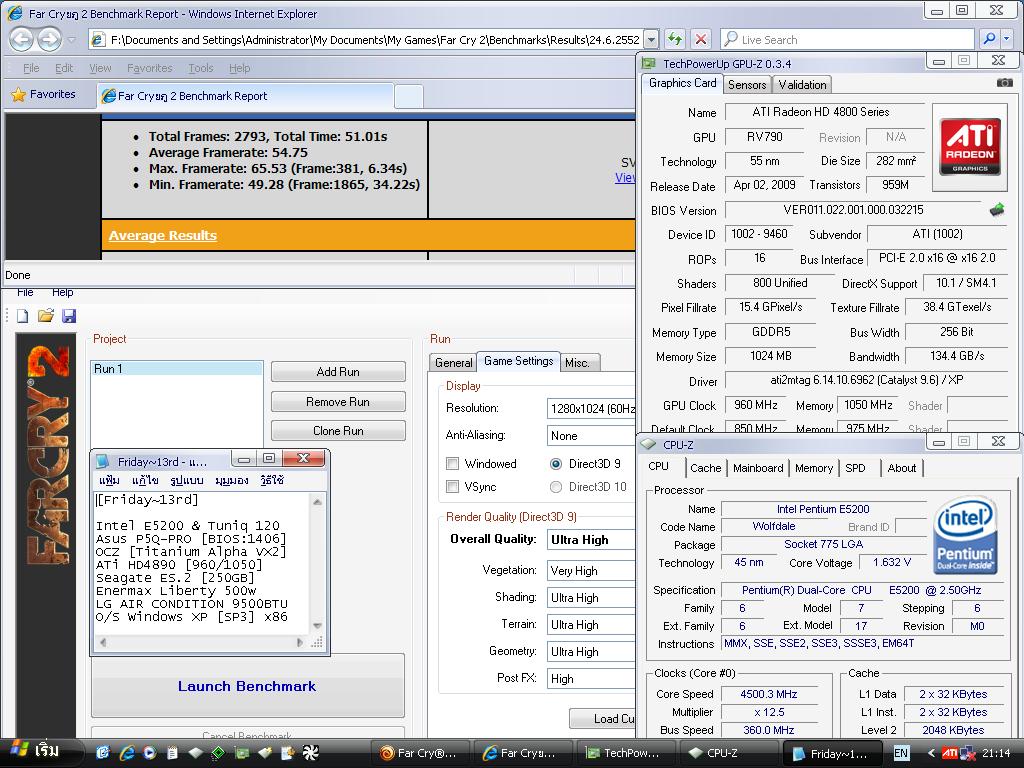1024x768 pixels.
Task: Click the Load Cu... button
Action: pyautogui.click(x=602, y=718)
